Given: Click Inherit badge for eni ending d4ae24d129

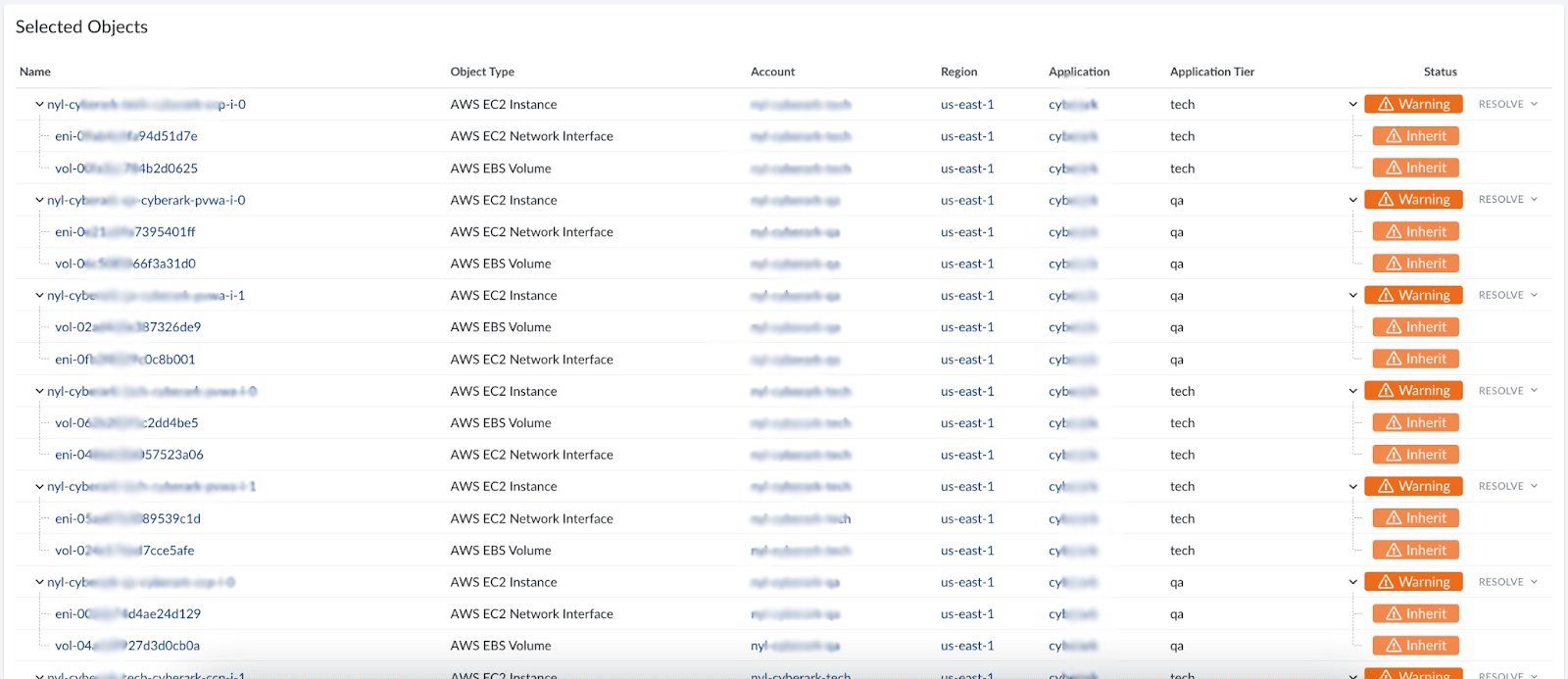Looking at the screenshot, I should click(x=1416, y=613).
